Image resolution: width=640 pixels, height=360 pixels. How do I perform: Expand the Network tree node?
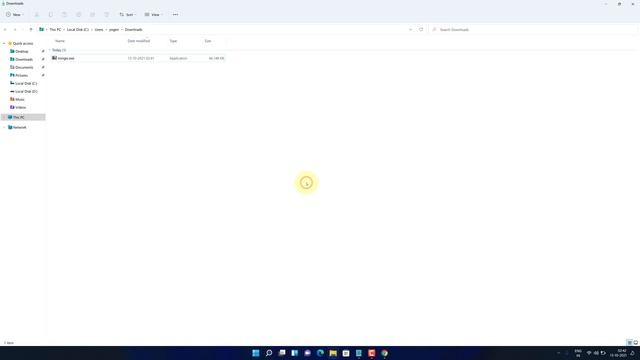[4, 128]
